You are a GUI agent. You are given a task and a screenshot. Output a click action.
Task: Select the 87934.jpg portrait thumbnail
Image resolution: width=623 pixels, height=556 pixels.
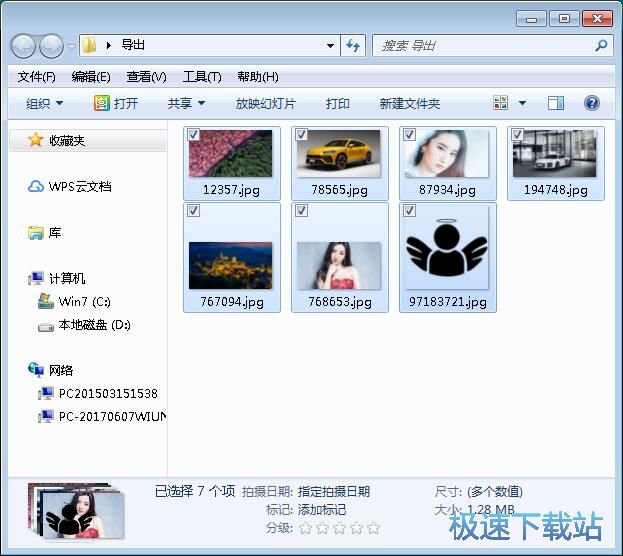pyautogui.click(x=447, y=154)
